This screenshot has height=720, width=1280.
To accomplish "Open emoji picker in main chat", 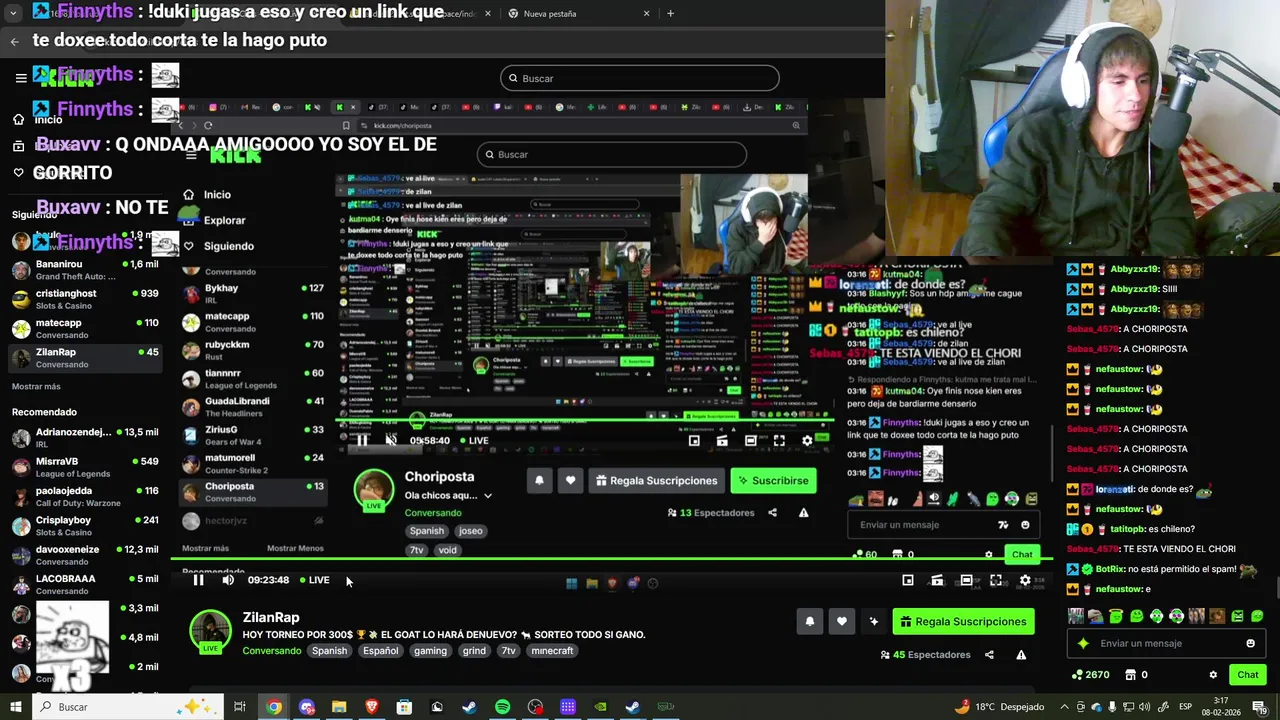I will click(x=1250, y=644).
